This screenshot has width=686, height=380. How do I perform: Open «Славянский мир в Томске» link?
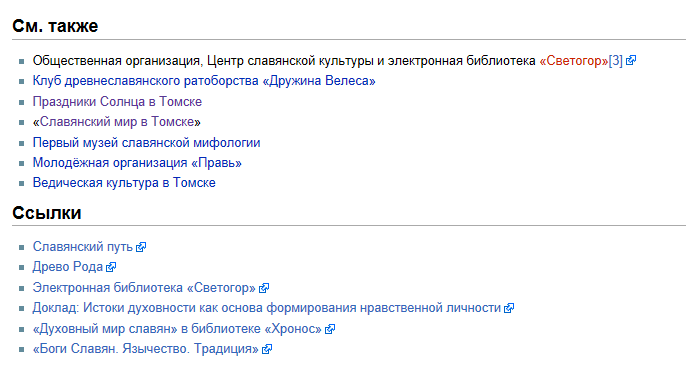pos(117,122)
